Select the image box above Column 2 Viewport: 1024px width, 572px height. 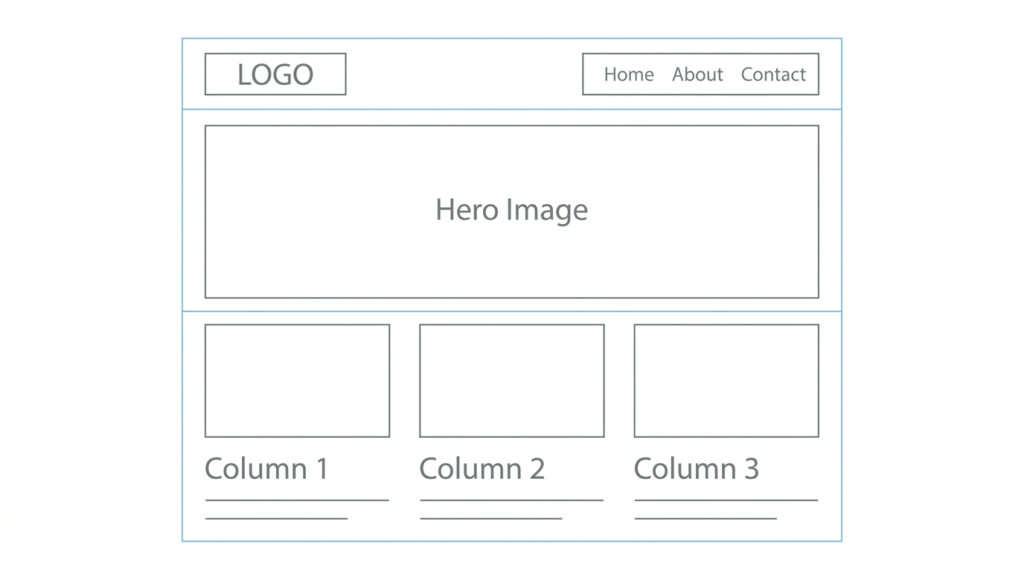coord(511,380)
